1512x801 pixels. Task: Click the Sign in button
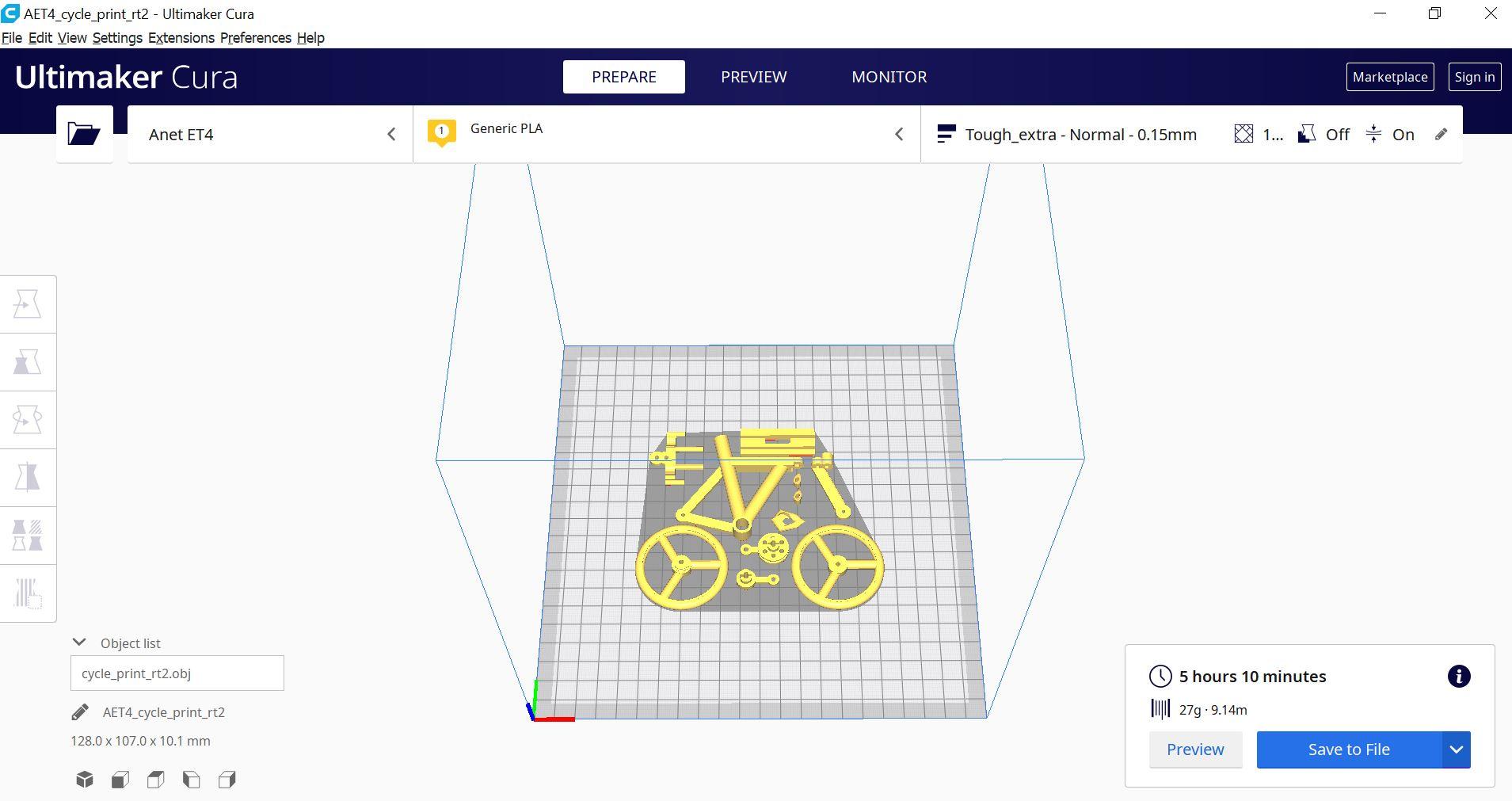[x=1475, y=77]
